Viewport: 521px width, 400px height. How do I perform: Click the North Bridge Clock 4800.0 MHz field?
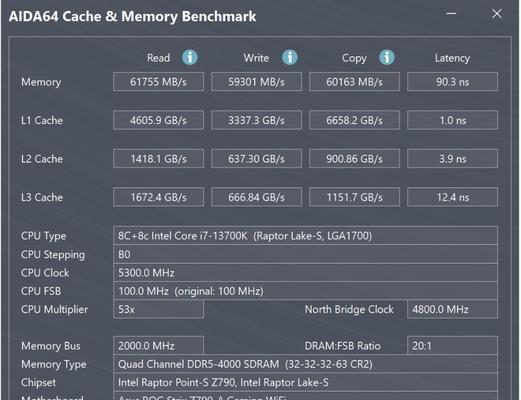[x=452, y=309]
